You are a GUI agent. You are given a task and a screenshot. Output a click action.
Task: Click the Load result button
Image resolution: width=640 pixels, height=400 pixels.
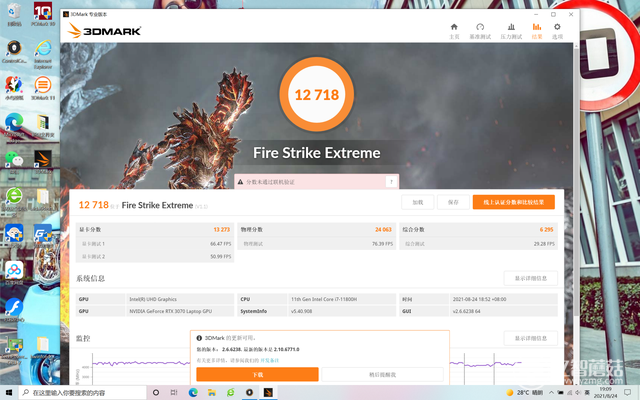(x=418, y=202)
